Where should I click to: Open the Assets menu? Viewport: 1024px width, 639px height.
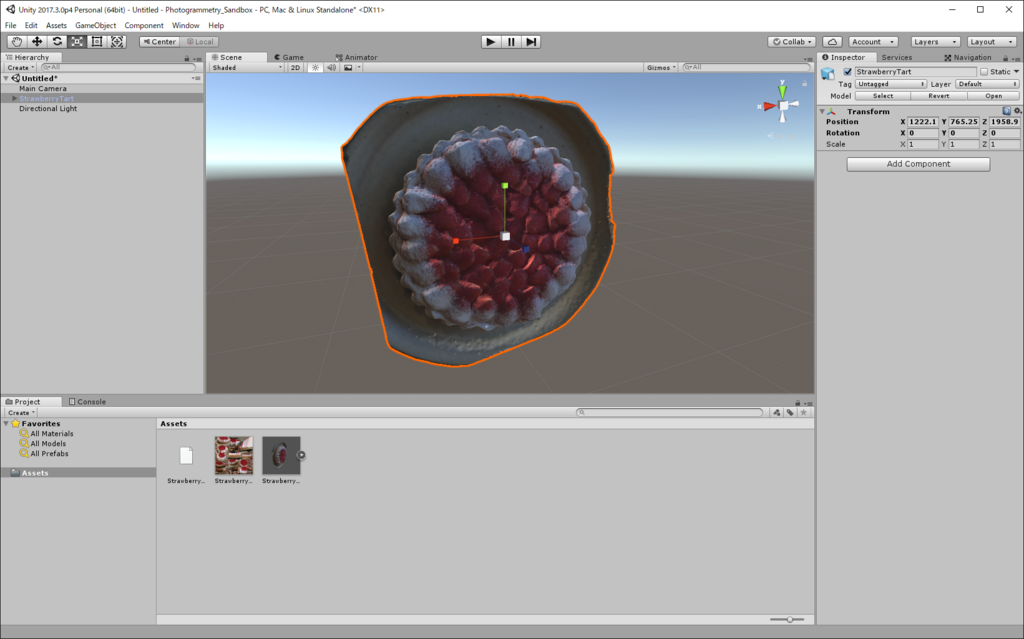[56, 25]
